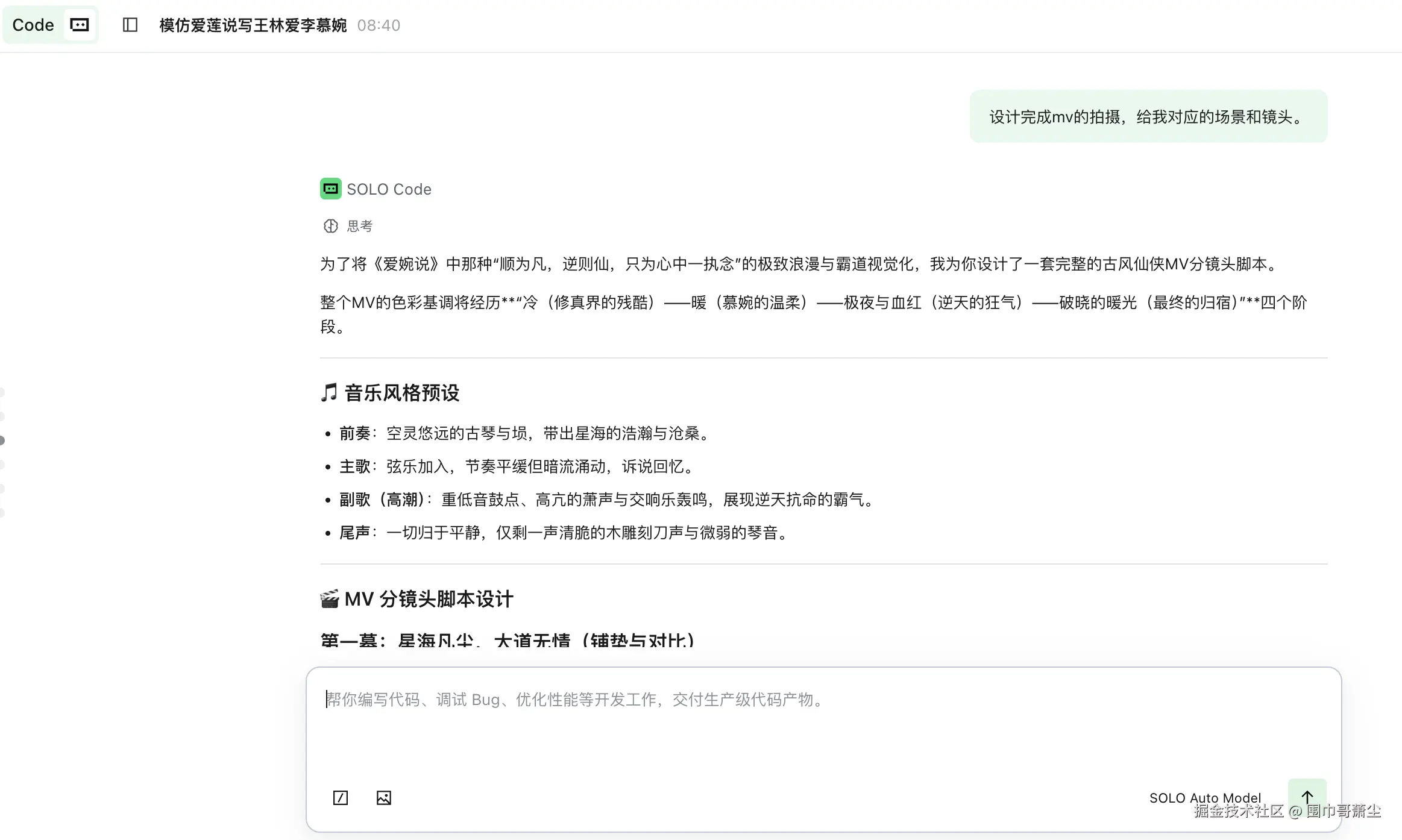Open the SOLO Auto Model selector
Screen dimensions: 1402x840
[x=1204, y=797]
